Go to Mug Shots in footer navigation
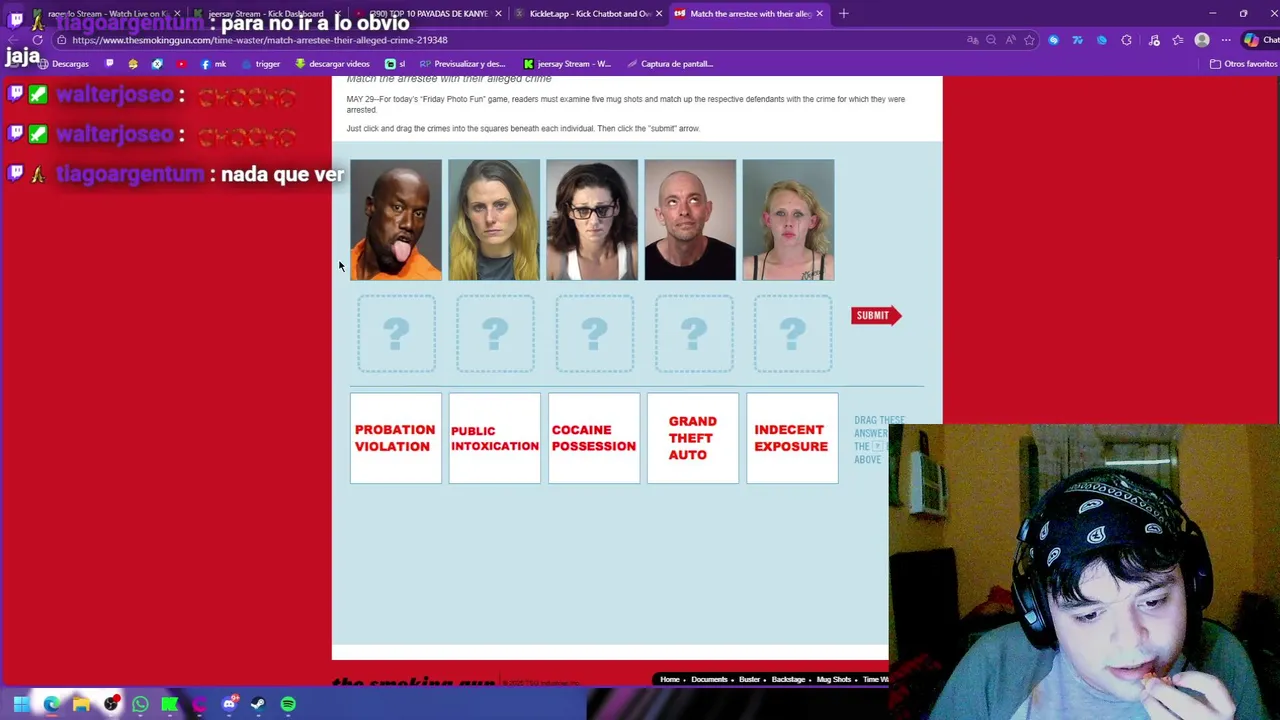The height and width of the screenshot is (720, 1280). 834,680
